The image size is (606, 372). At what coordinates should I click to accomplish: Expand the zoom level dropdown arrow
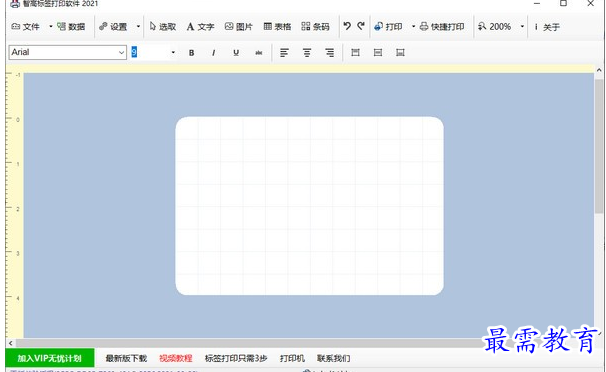pos(522,27)
